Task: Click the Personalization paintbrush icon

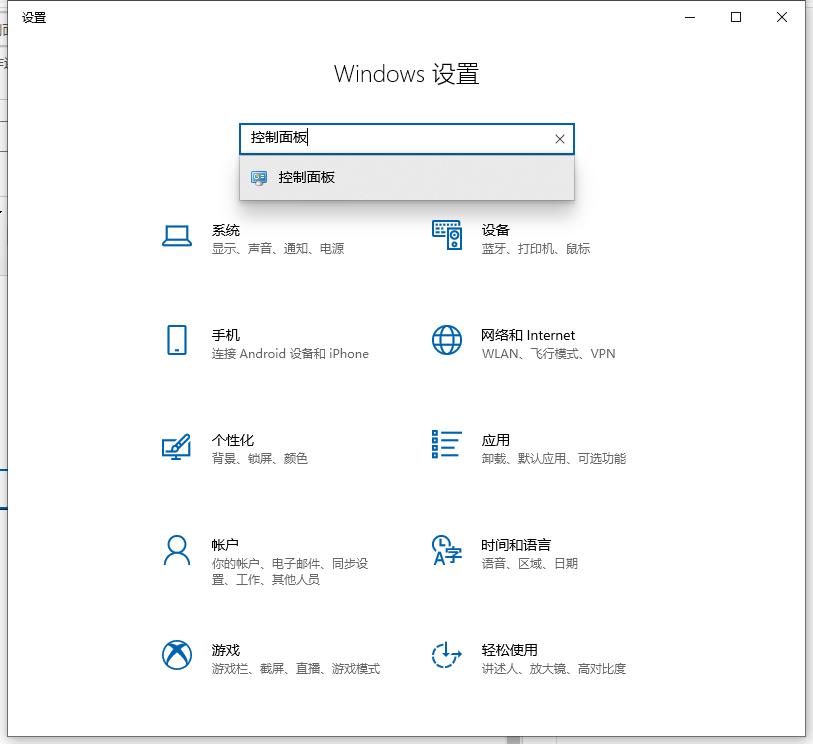Action: 177,446
